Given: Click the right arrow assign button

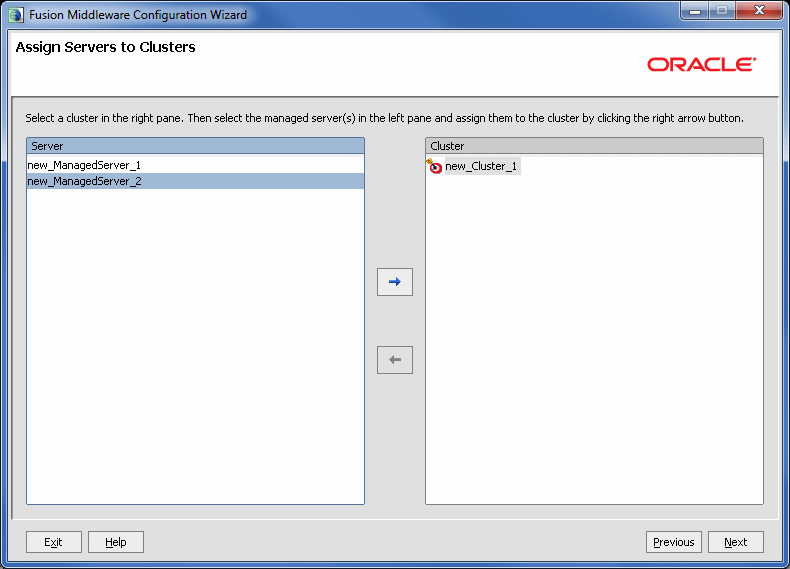Looking at the screenshot, I should click(394, 282).
